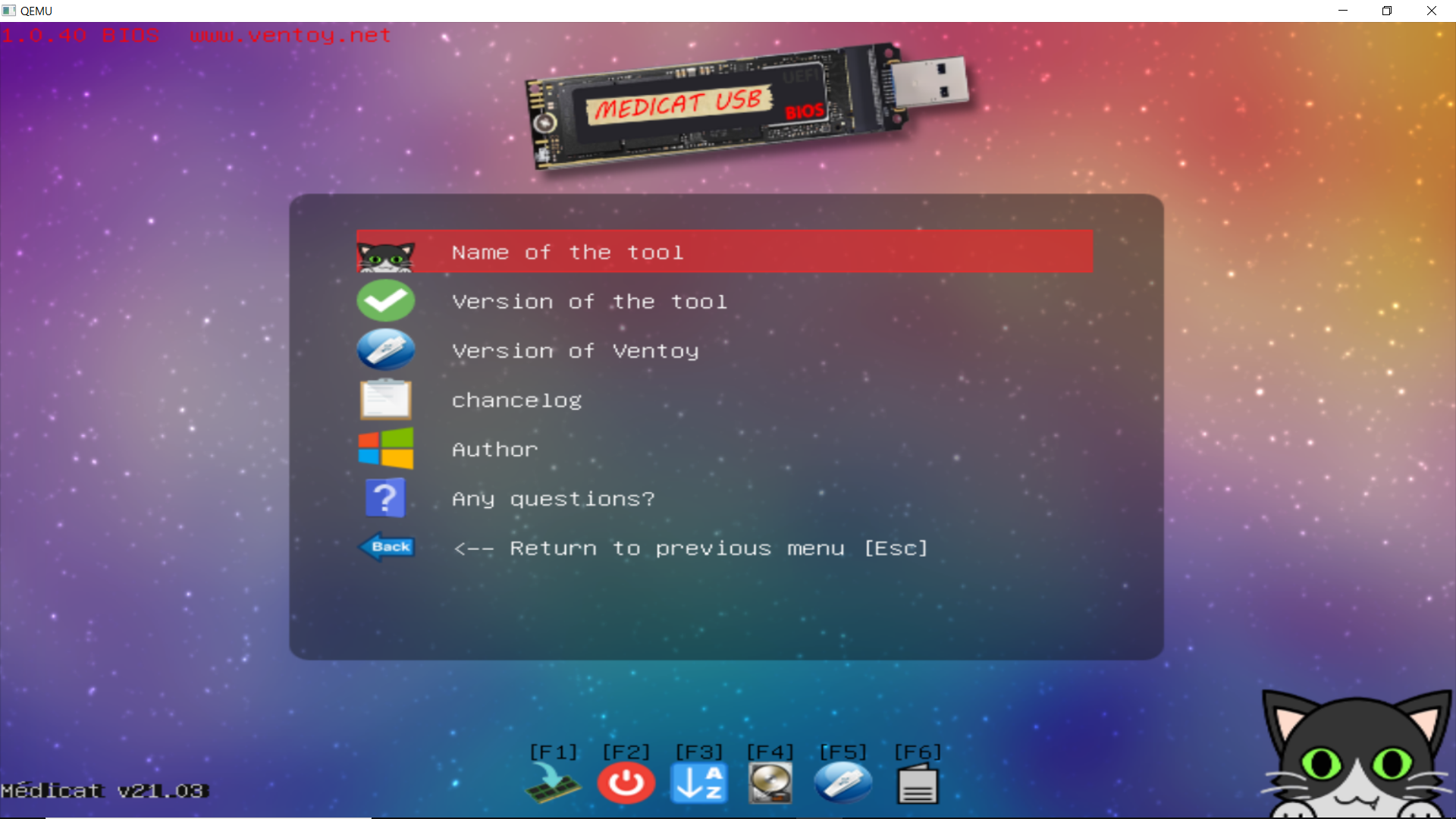
Task: Click the blue question mark icon
Action: tap(385, 498)
